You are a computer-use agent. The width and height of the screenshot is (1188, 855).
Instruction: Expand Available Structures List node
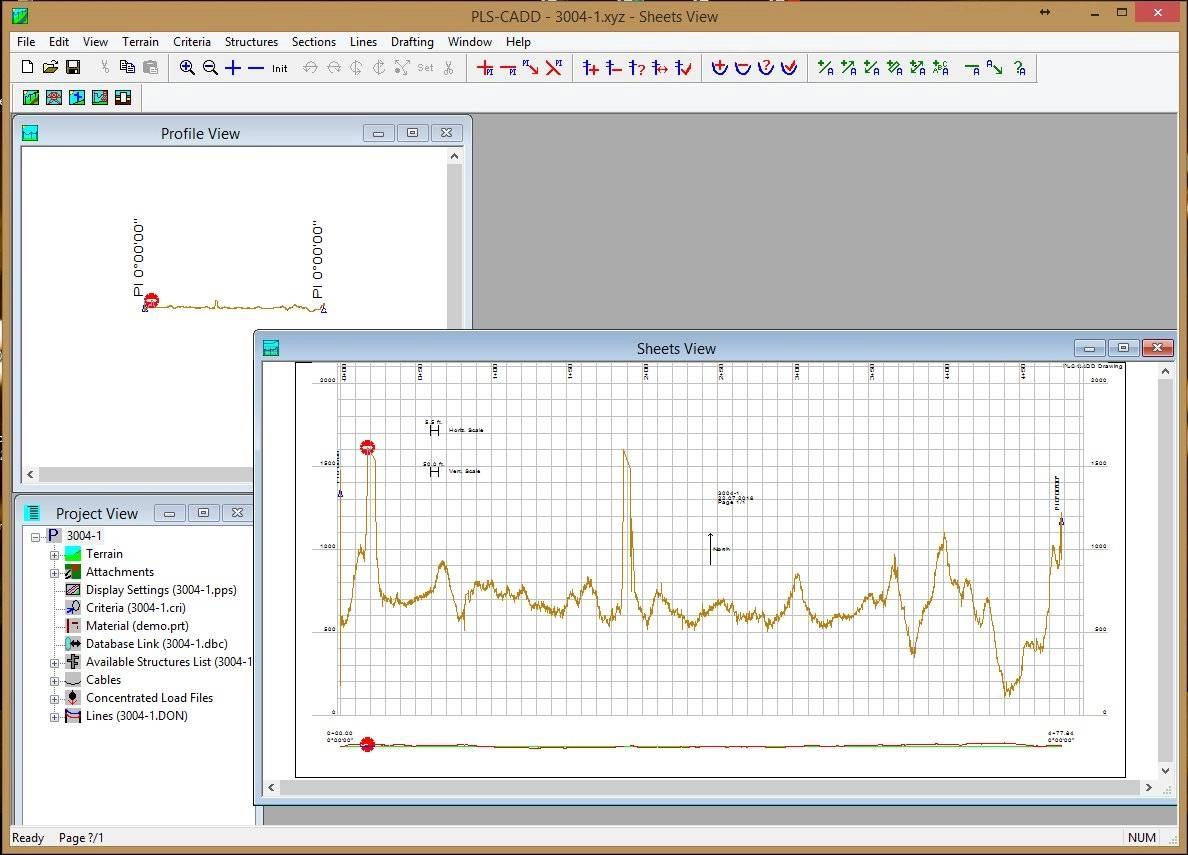(x=55, y=663)
